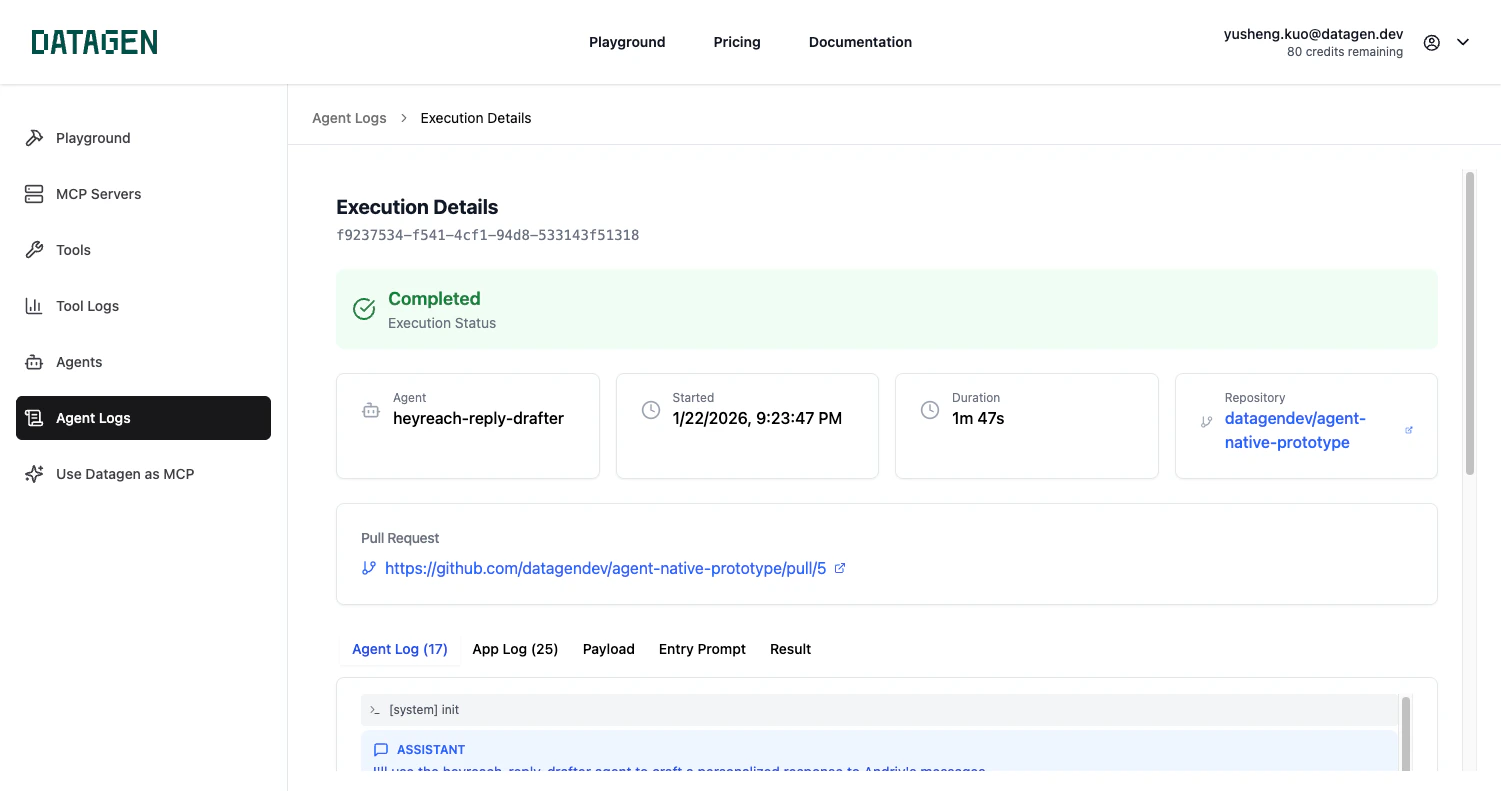This screenshot has width=1501, height=791.
Task: Open Tool Logs via the chart icon
Action: pos(33,306)
